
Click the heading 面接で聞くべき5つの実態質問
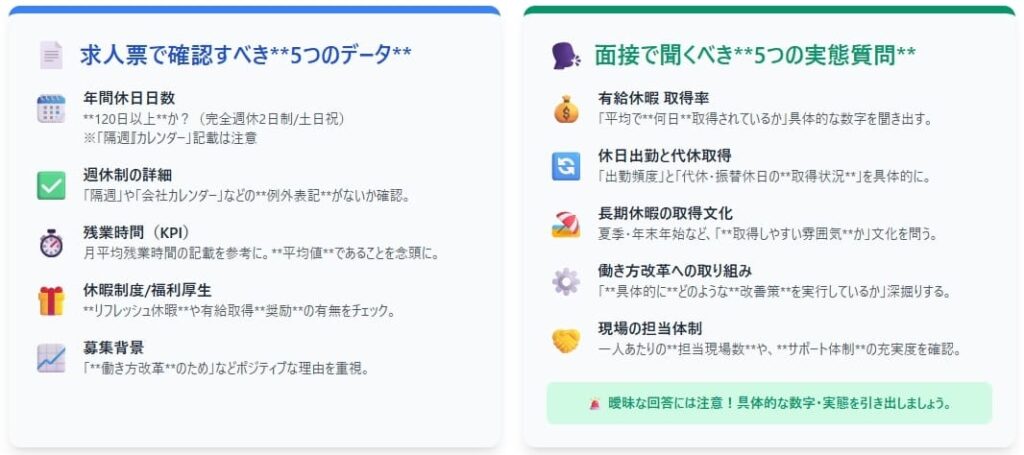tap(754, 55)
